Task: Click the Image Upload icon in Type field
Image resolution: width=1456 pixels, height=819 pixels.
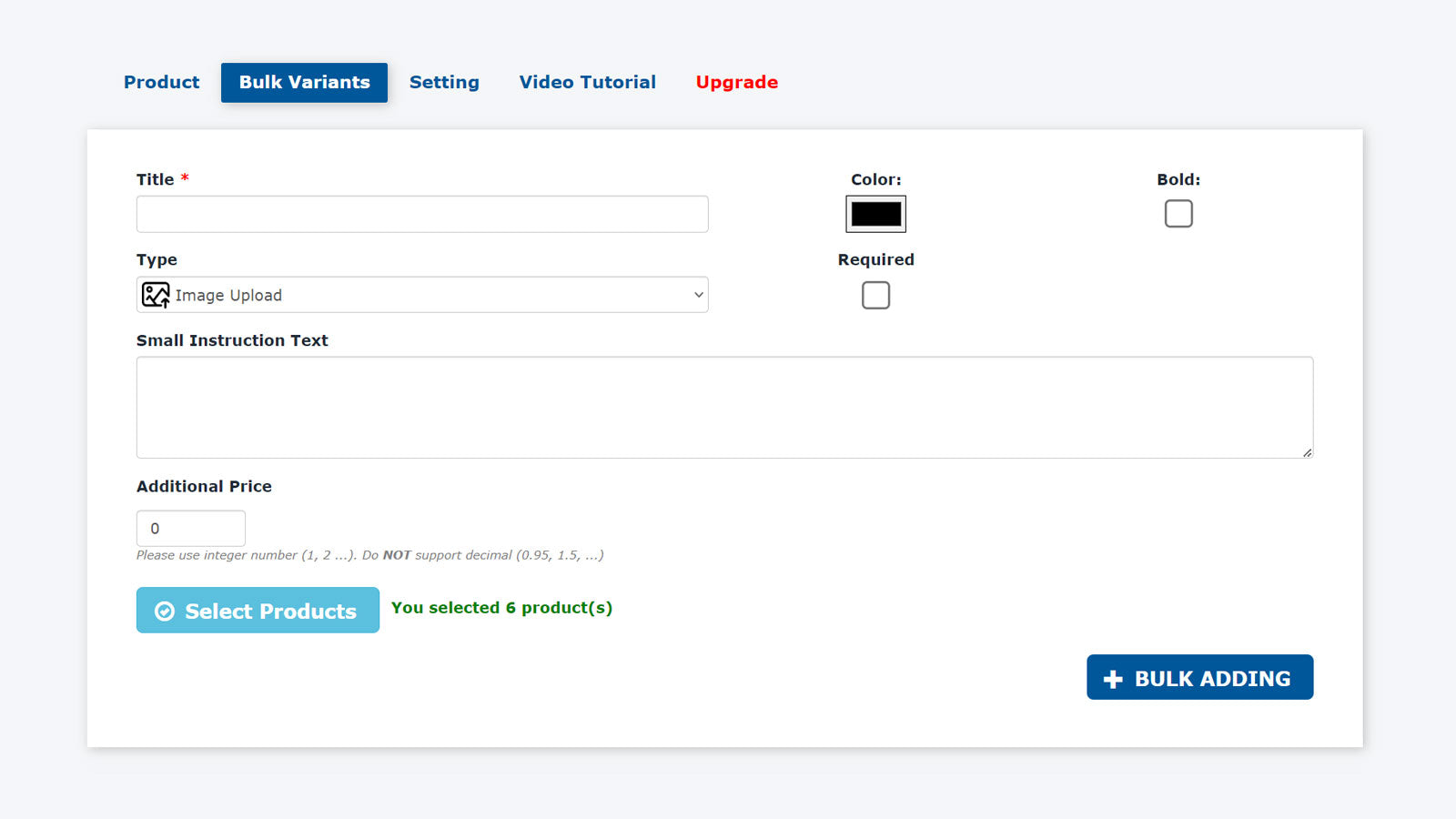Action: 156,295
